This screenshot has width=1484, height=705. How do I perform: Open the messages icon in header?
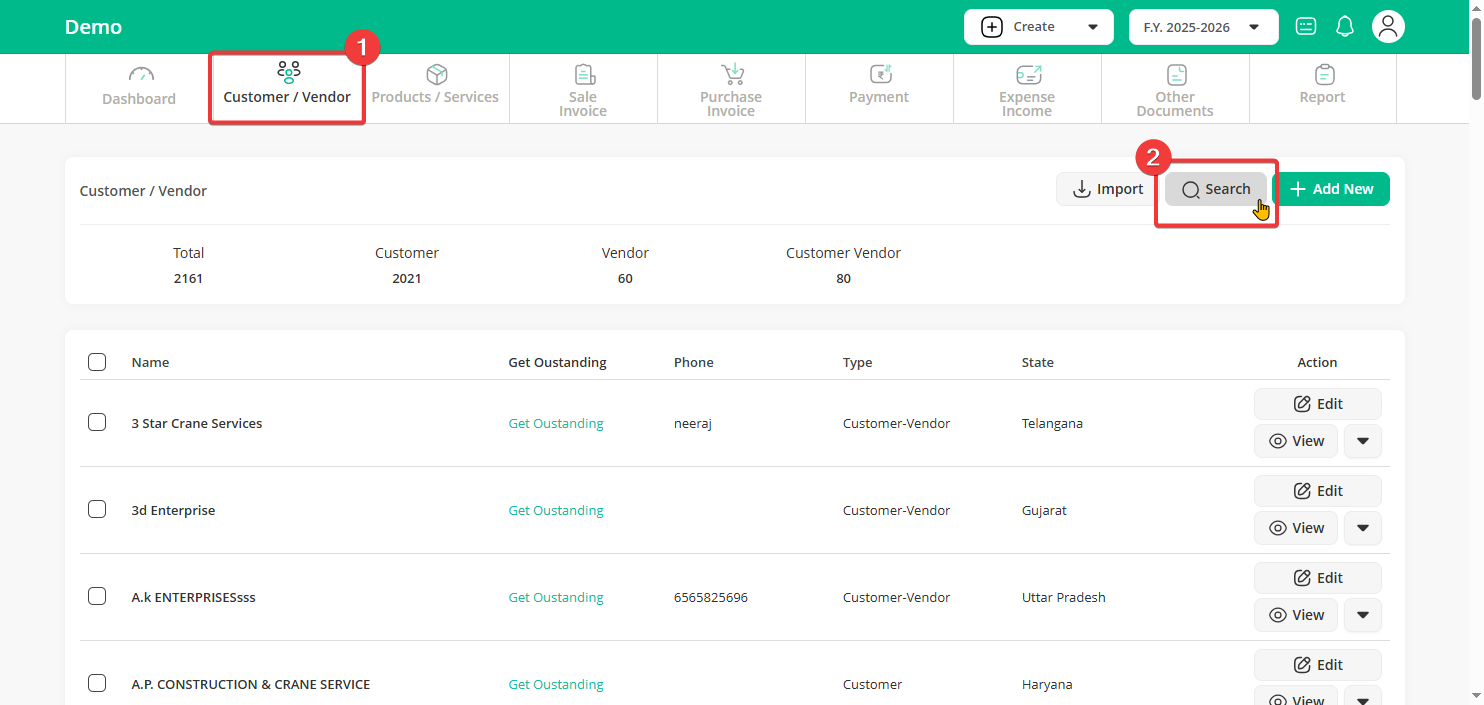tap(1306, 27)
